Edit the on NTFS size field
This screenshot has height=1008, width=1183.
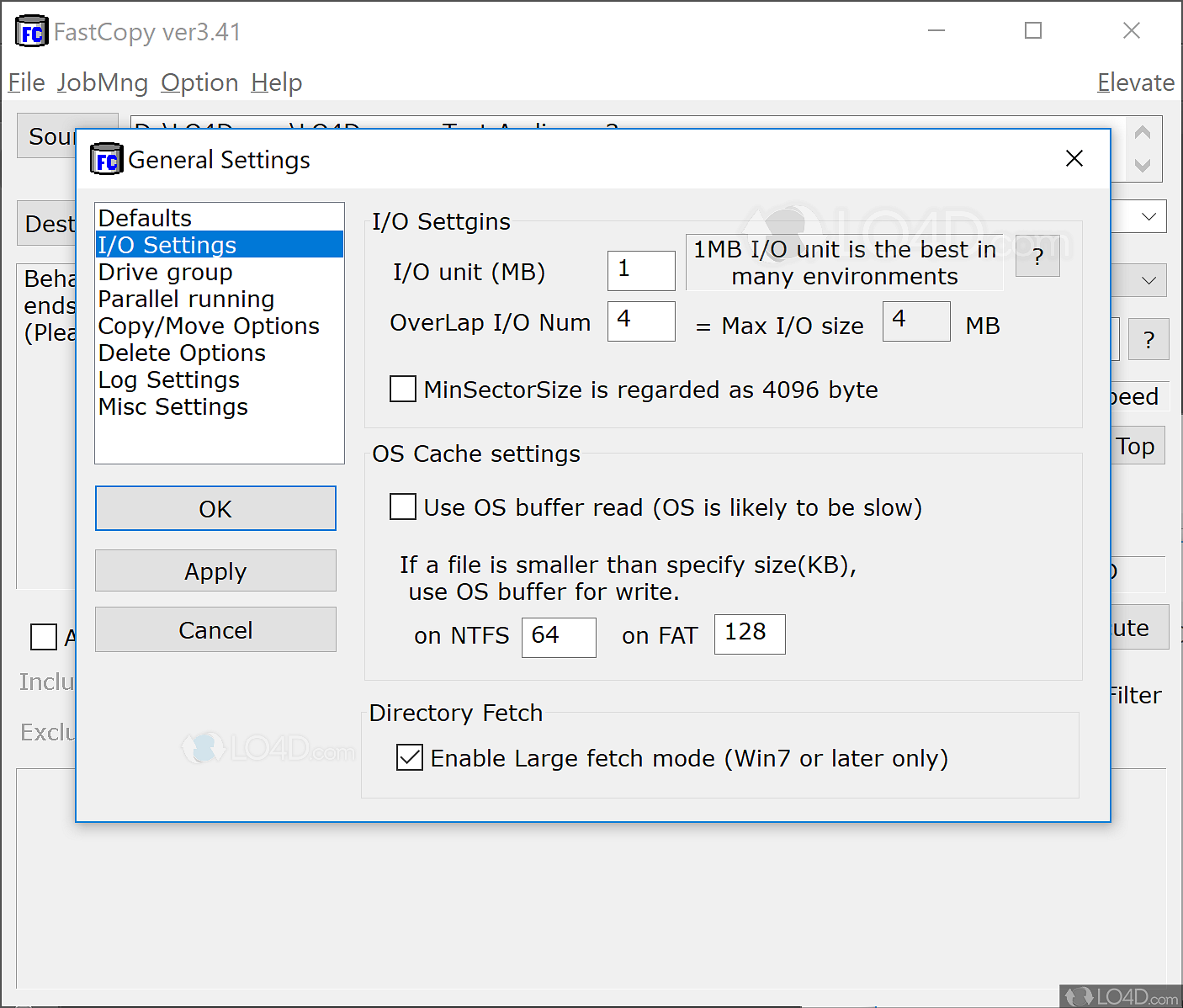[x=558, y=637]
